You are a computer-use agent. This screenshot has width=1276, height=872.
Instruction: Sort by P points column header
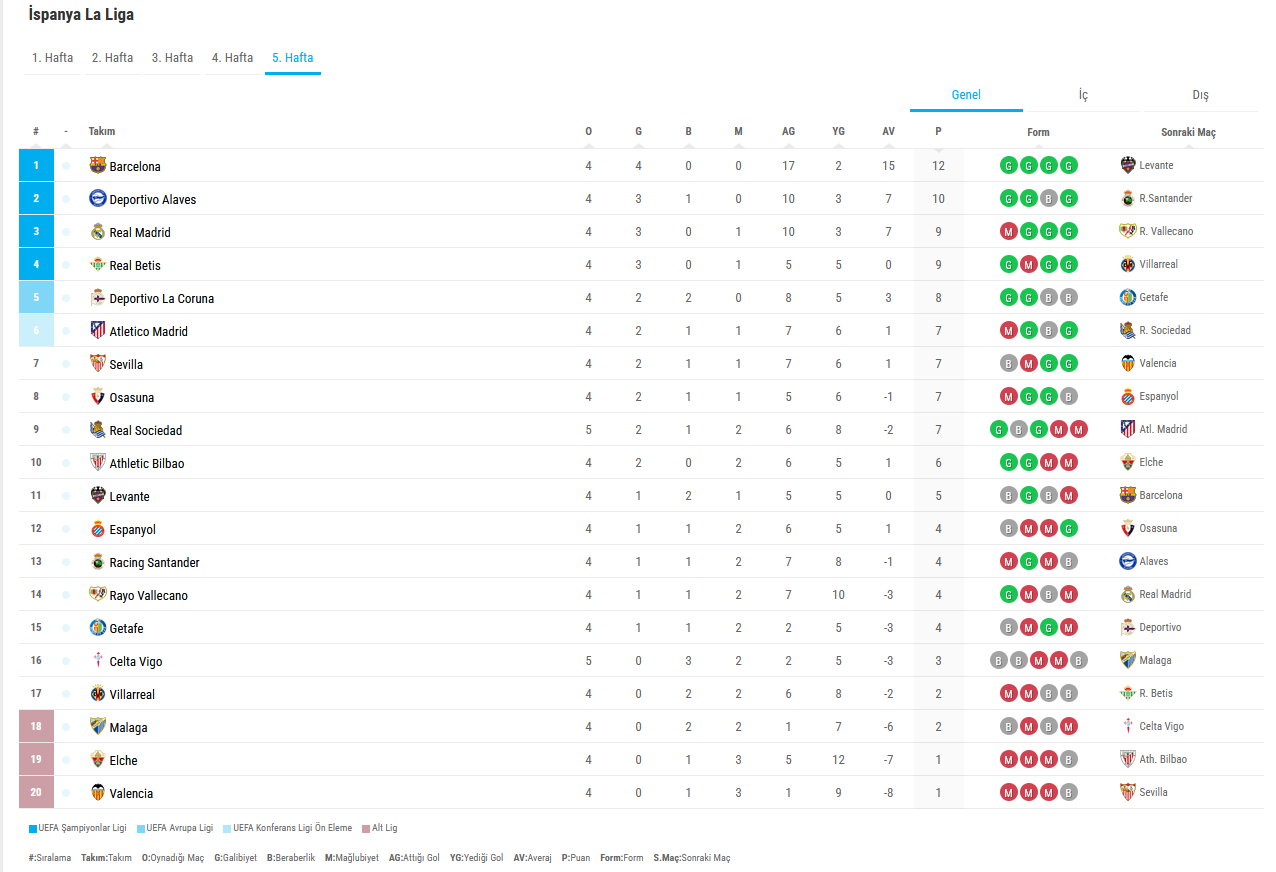(x=938, y=131)
